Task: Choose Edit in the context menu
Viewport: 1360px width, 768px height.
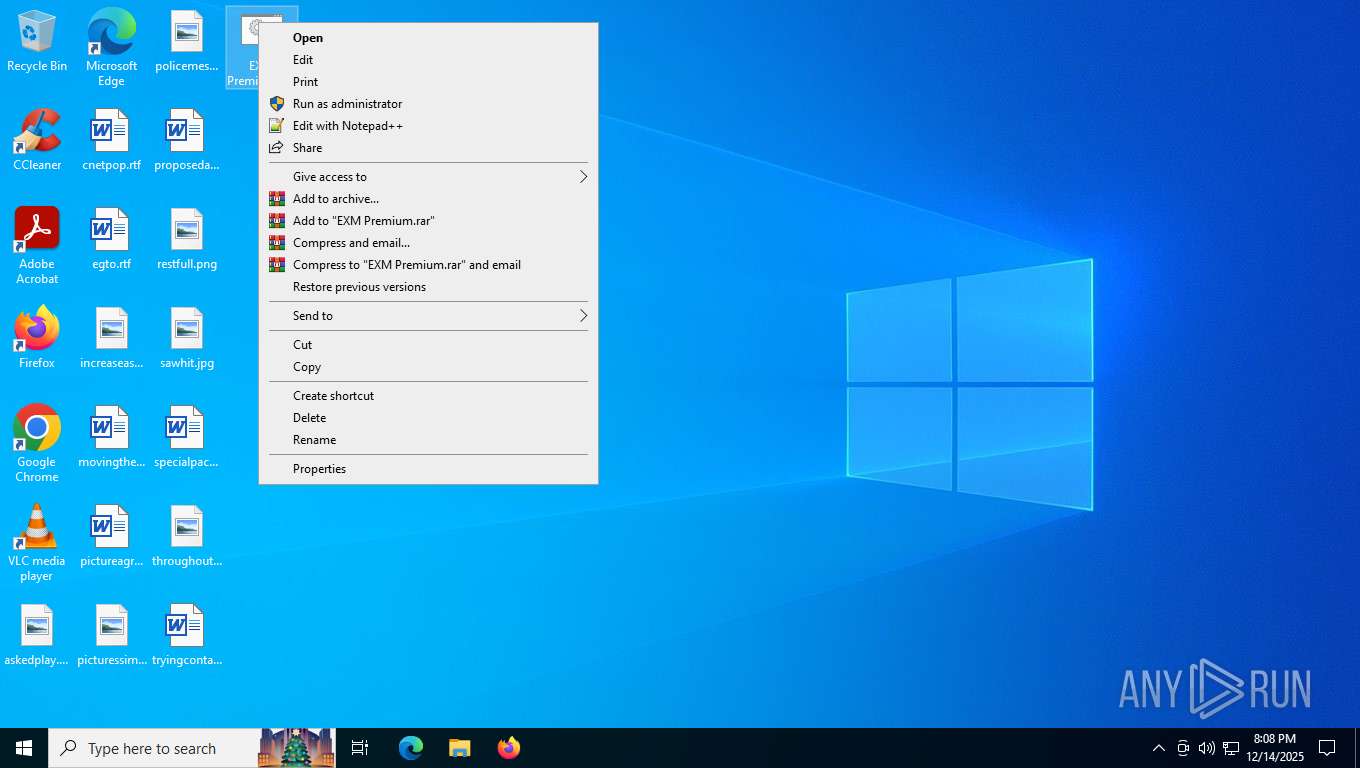Action: [x=428, y=60]
